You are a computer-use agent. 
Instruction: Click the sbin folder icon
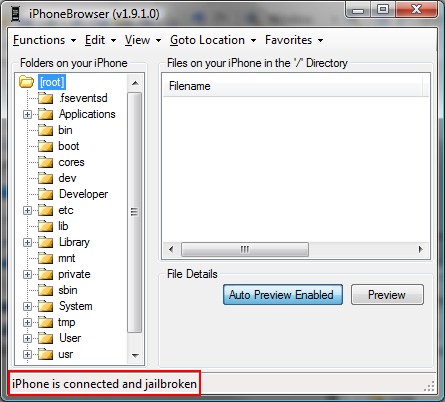45,290
